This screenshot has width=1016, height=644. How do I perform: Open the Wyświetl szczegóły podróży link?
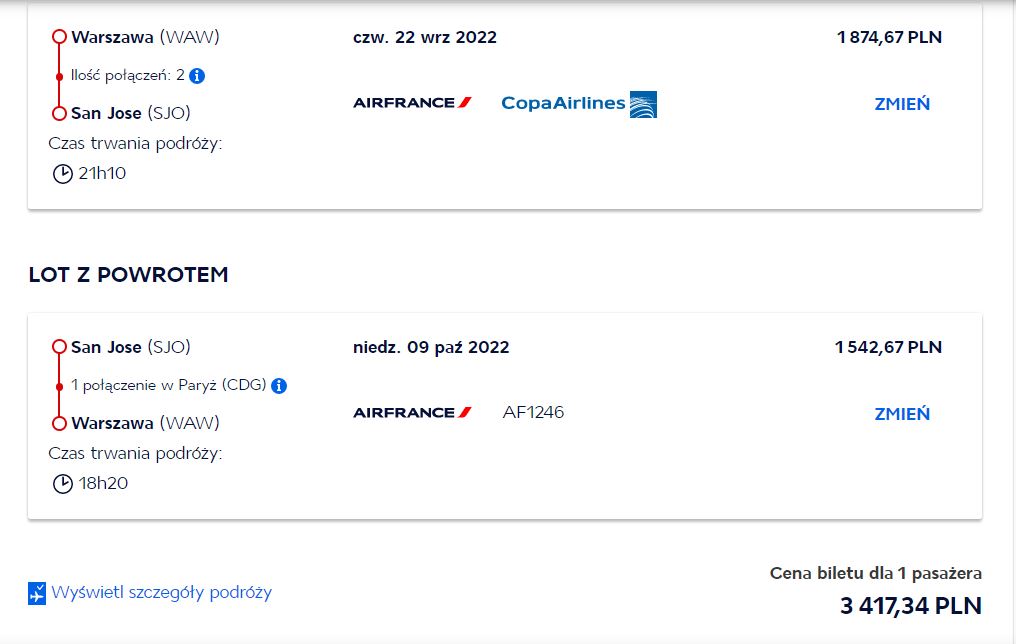pyautogui.click(x=161, y=593)
